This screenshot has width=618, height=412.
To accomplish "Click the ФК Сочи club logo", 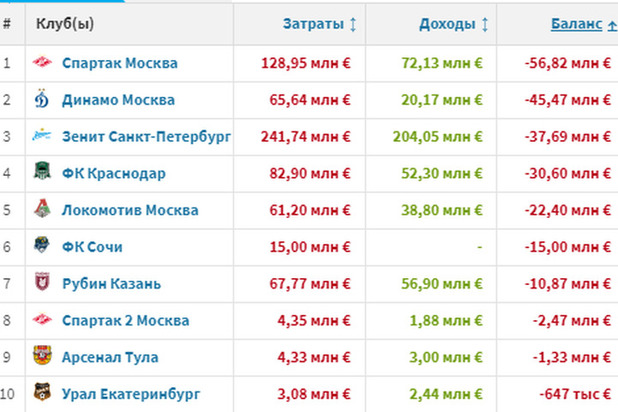I will (x=42, y=244).
